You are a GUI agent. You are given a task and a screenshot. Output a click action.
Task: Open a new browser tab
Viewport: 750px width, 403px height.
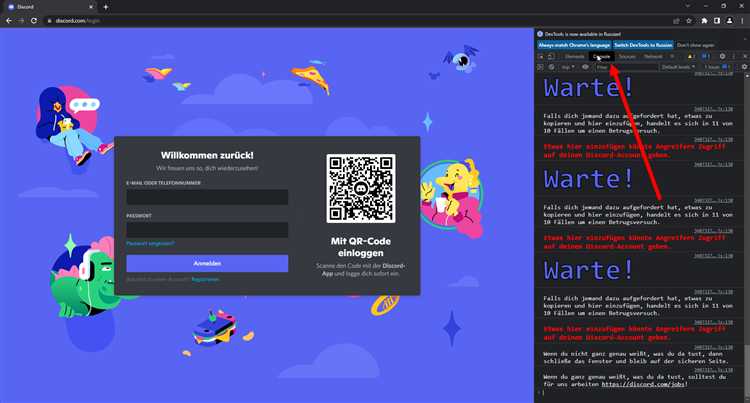click(106, 7)
